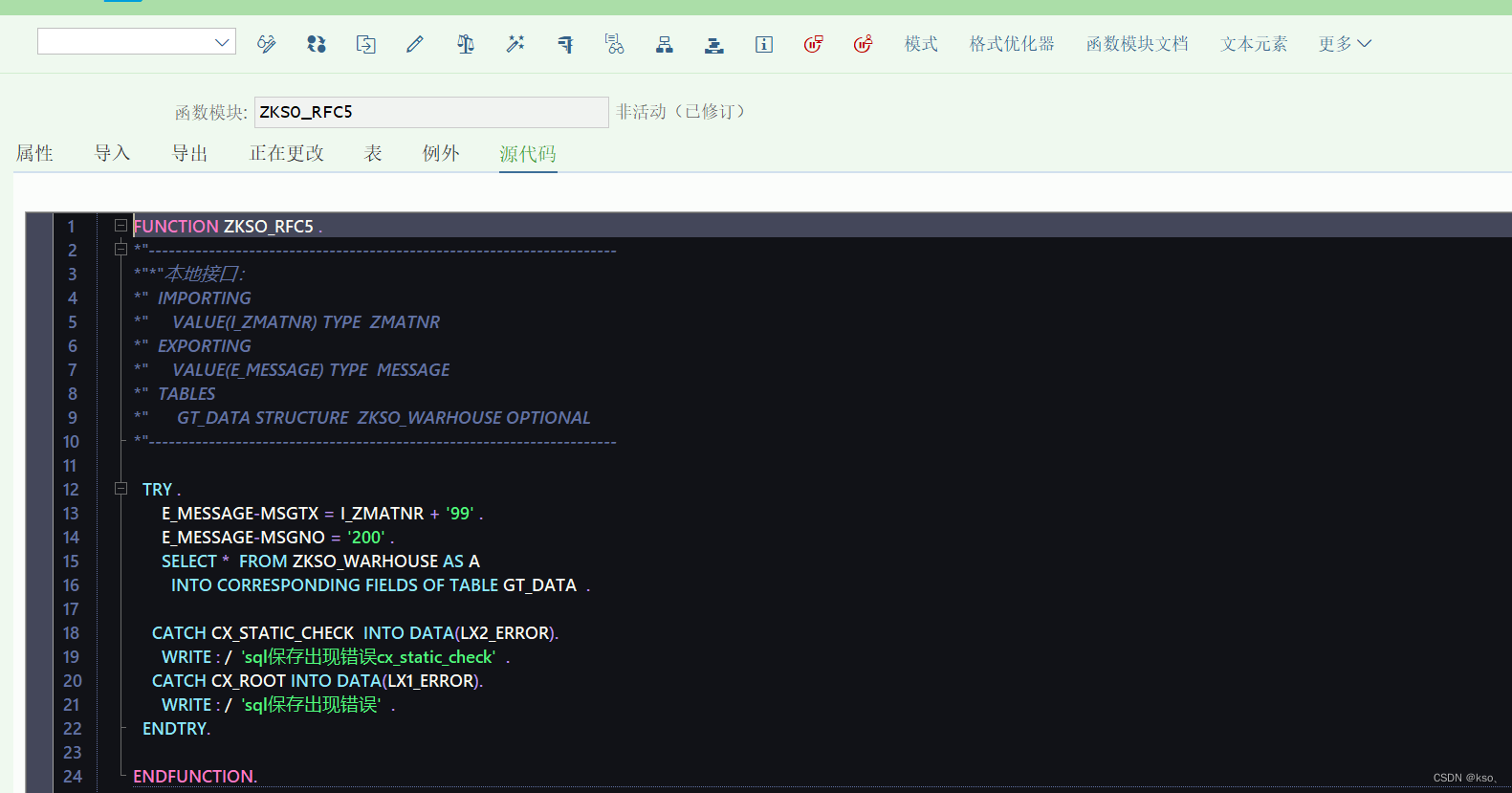
Task: Toggle Display/Change mode glasses-pencil icon
Action: (267, 44)
